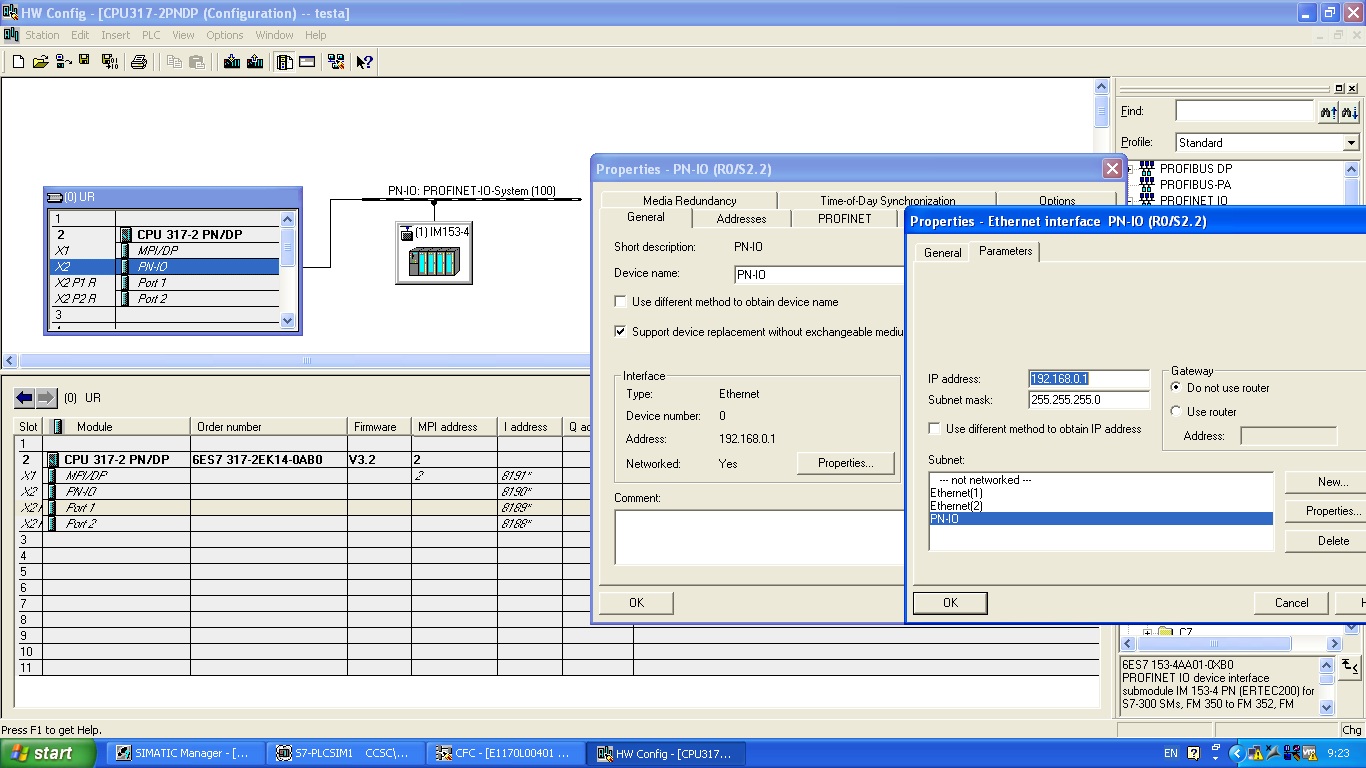Click the Upload to PG icon
1366x768 pixels.
pos(255,62)
